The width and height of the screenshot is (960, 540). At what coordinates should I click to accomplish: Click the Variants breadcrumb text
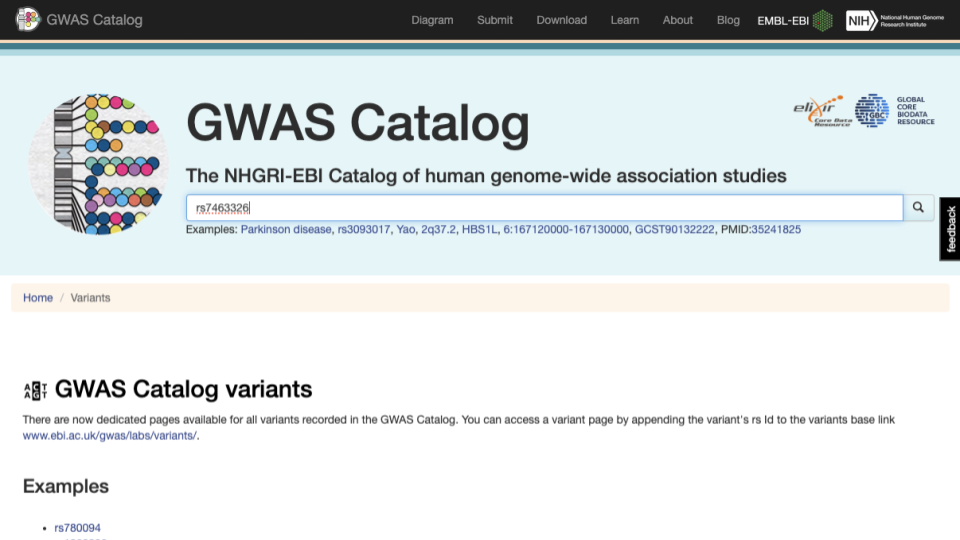pyautogui.click(x=90, y=298)
